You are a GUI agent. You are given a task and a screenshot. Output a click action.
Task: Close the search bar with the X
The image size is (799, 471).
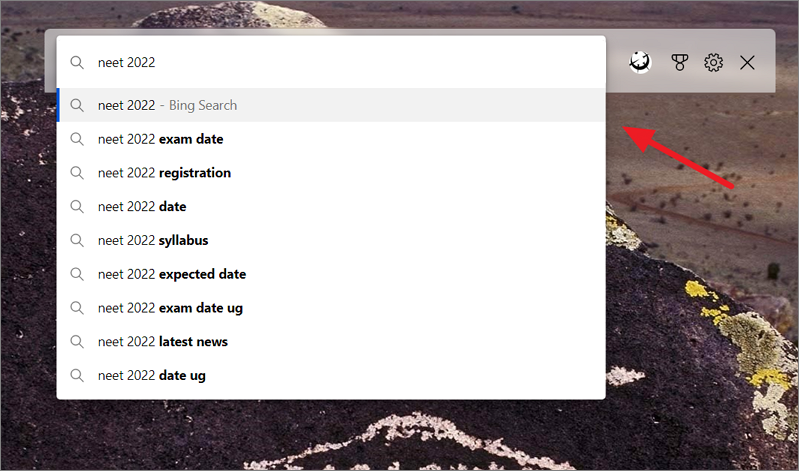click(x=748, y=63)
